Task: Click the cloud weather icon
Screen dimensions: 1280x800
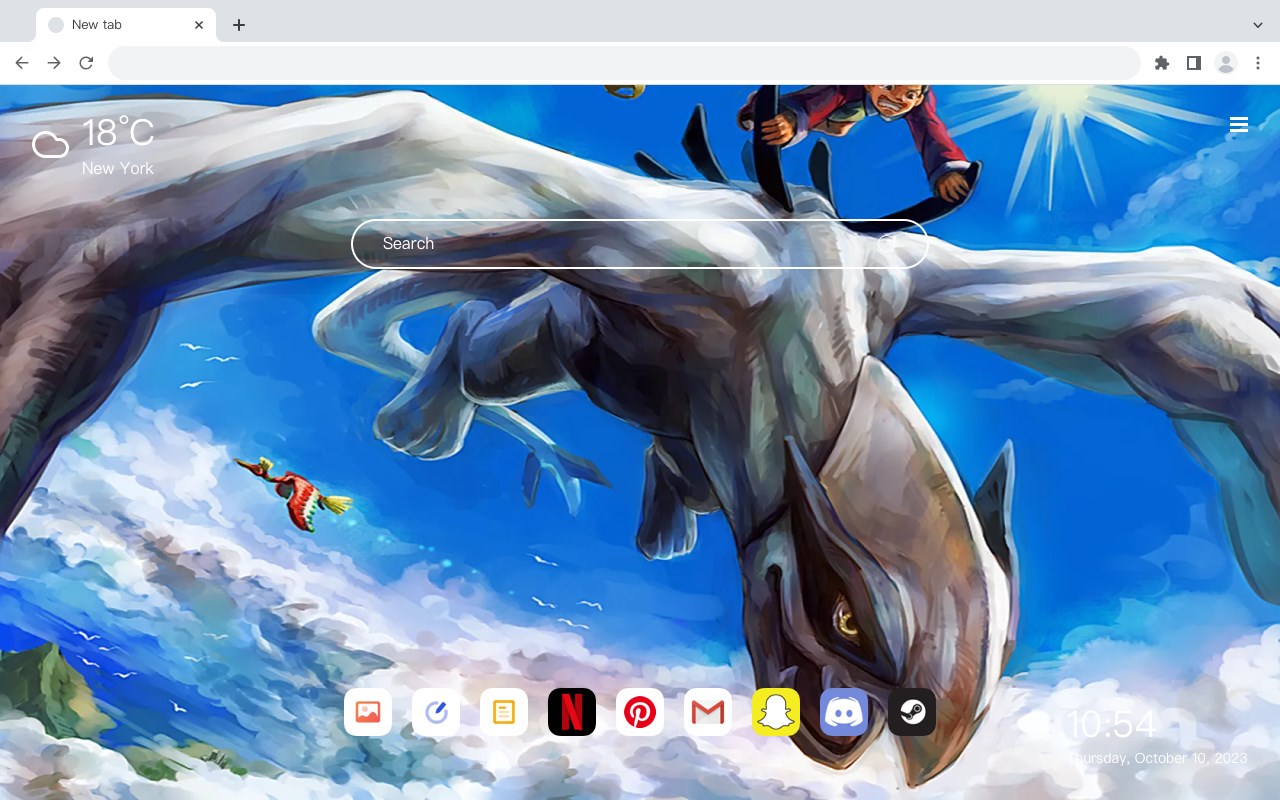Action: click(50, 146)
